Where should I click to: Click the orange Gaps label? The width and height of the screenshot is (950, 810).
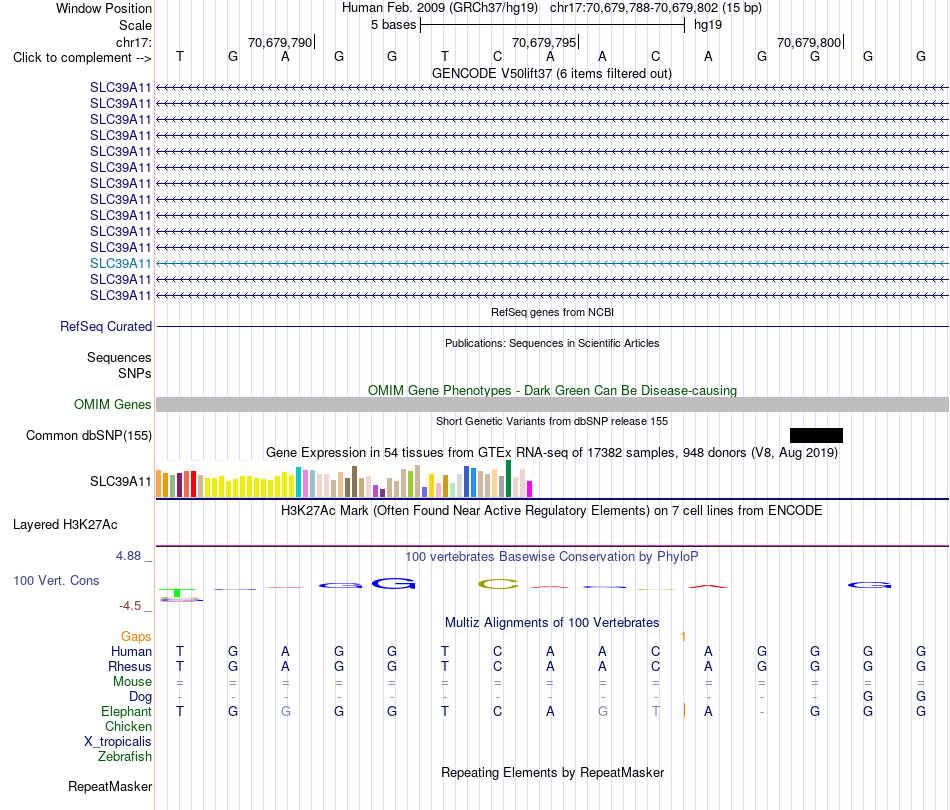pos(136,636)
